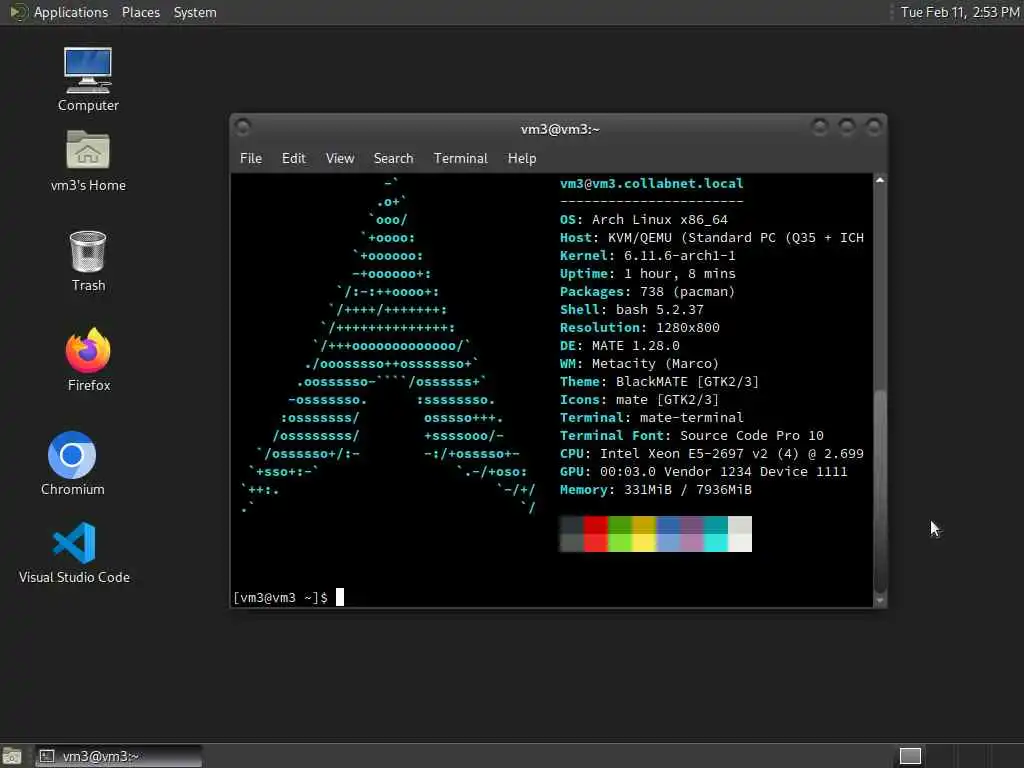Click the MATE logo in the top panel

pyautogui.click(x=18, y=12)
